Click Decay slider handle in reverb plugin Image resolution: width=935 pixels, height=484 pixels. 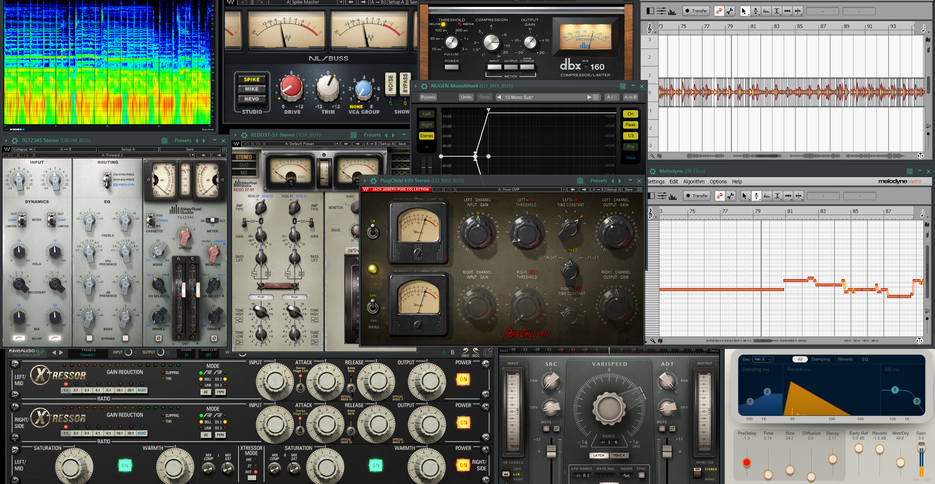click(832, 459)
